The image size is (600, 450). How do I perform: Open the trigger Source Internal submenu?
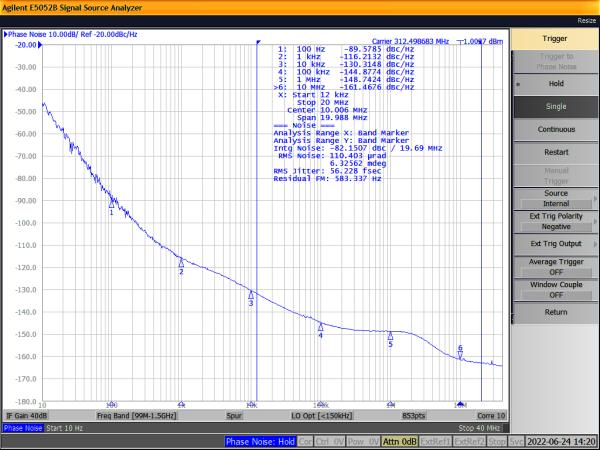click(x=556, y=198)
